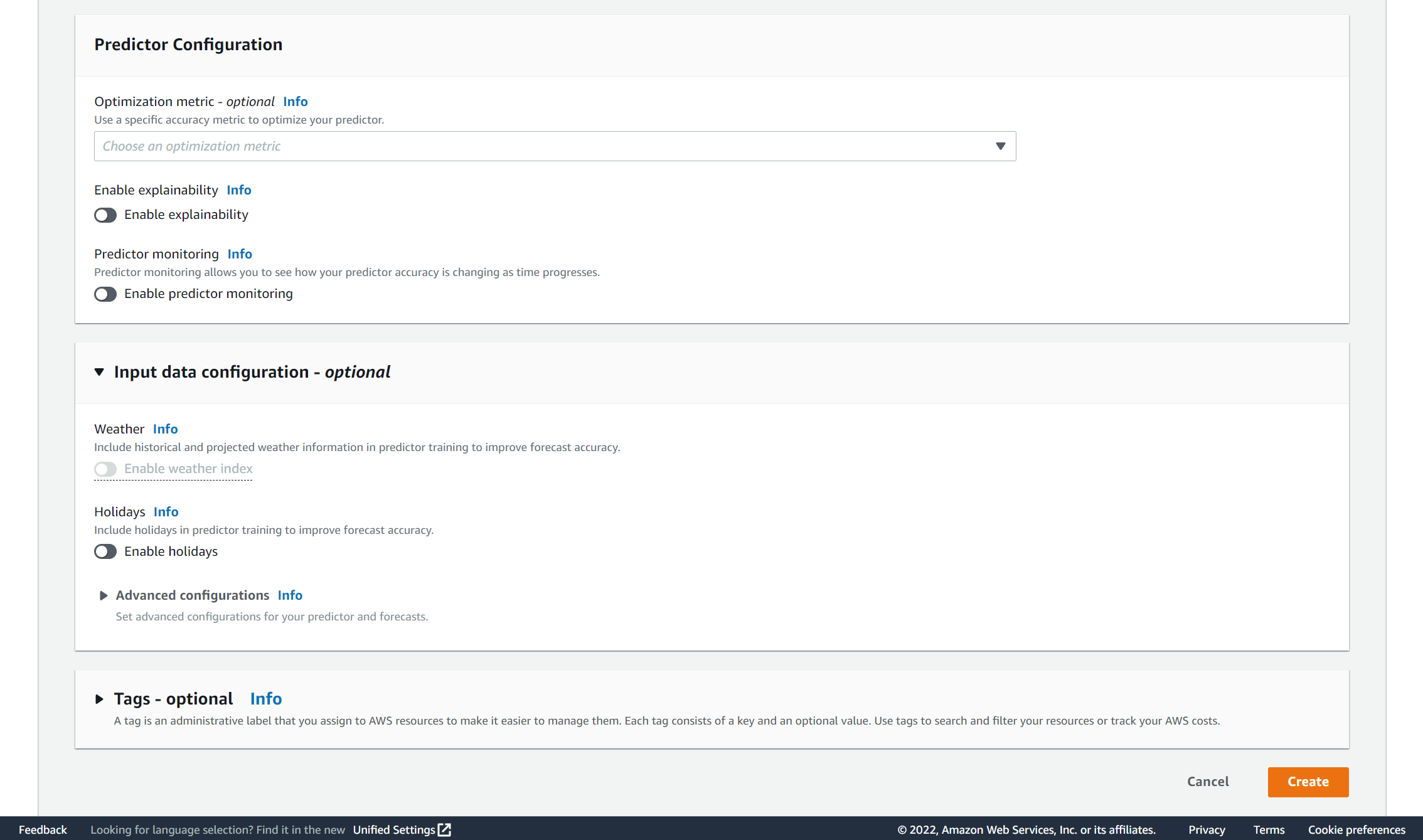Click the Cancel button

pos(1208,782)
